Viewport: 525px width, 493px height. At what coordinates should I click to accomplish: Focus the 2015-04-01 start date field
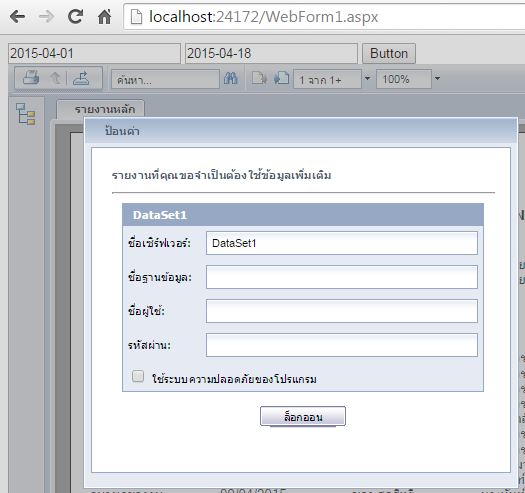pos(94,53)
